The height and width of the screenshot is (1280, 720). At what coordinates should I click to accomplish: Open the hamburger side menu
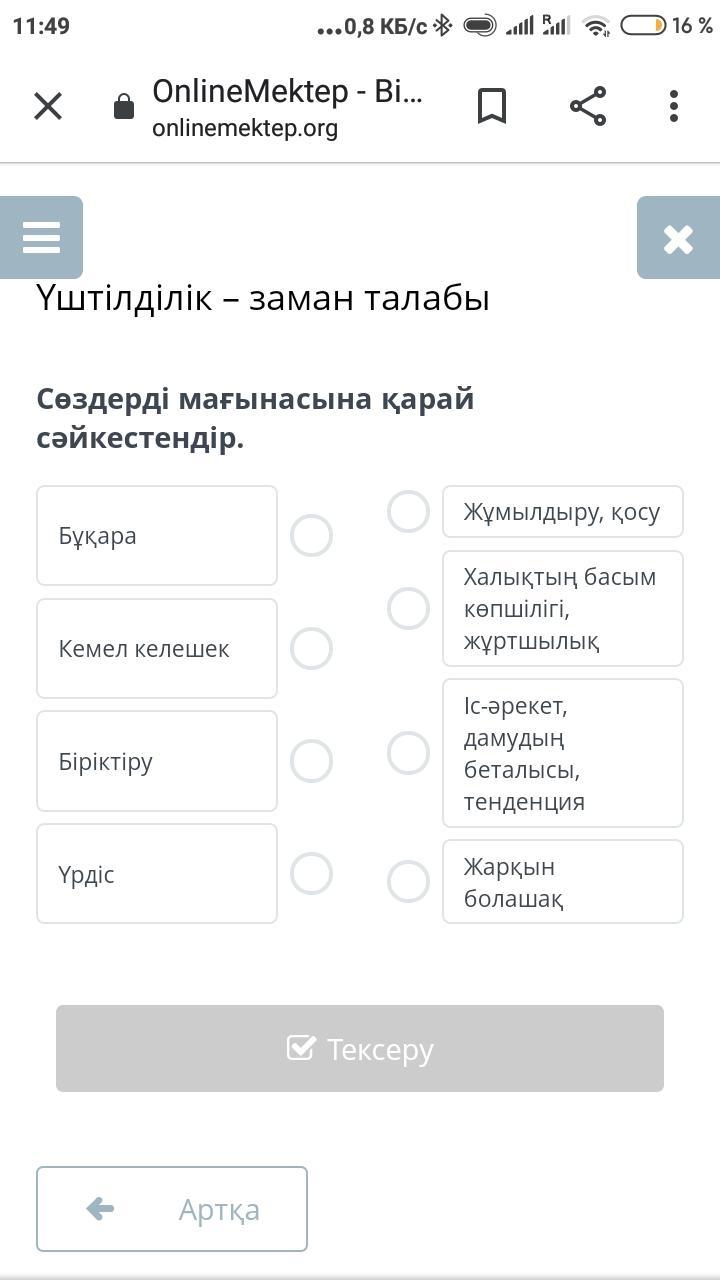coord(41,238)
